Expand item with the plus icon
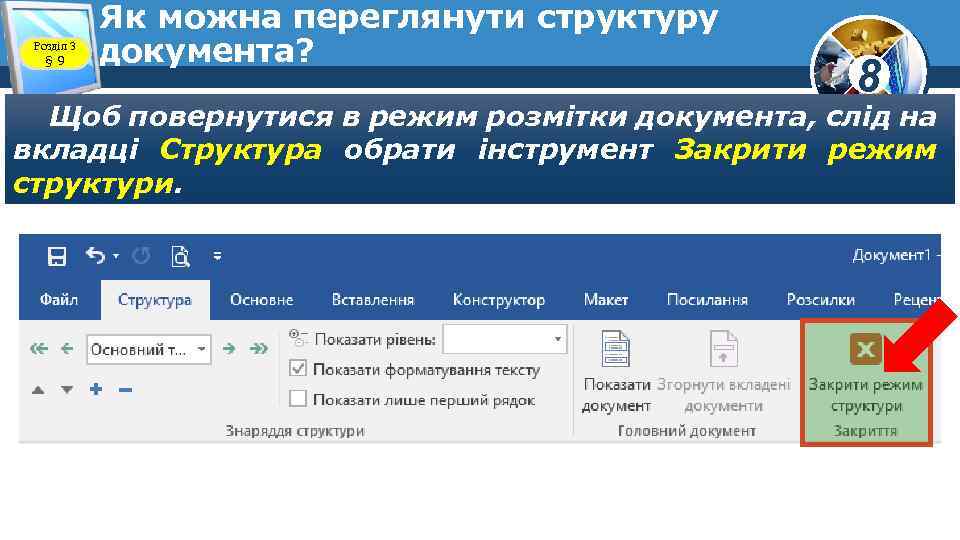The image size is (960, 540). pos(96,389)
